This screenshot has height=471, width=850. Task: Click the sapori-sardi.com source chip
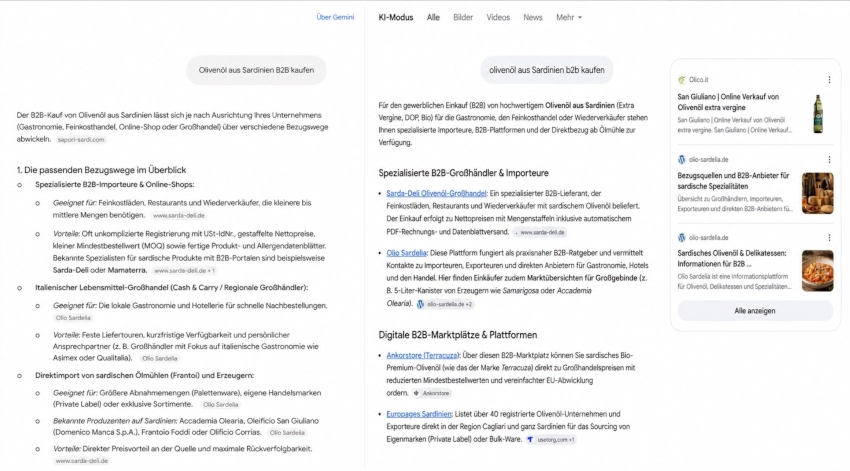82,140
